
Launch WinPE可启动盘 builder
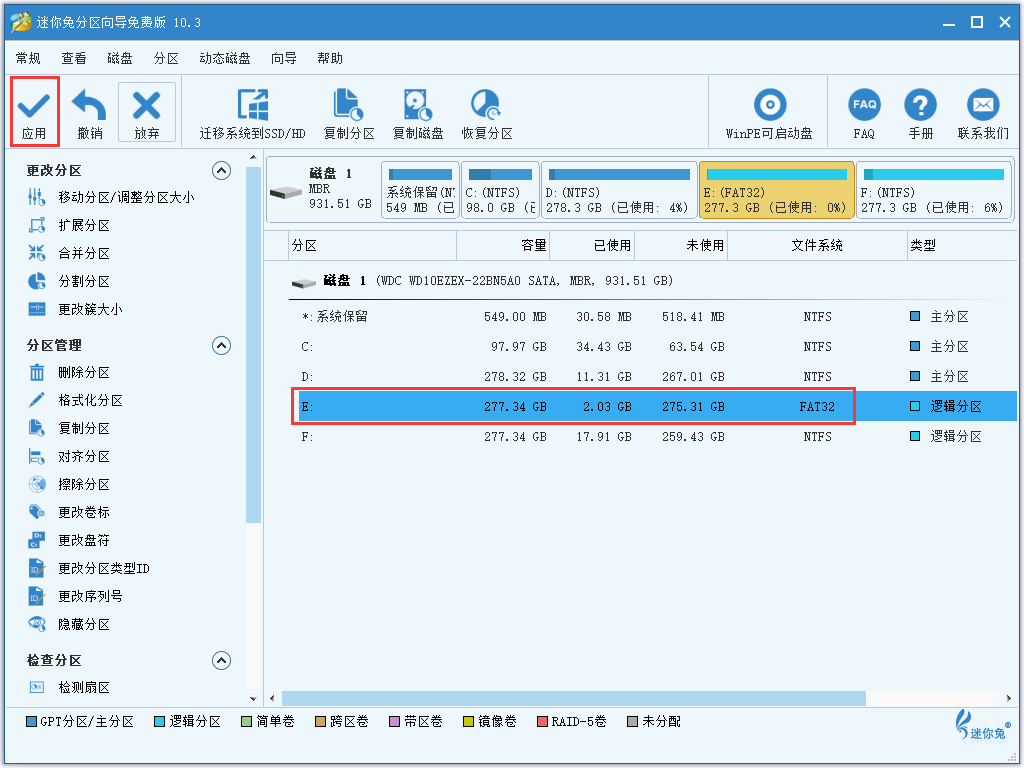point(769,114)
